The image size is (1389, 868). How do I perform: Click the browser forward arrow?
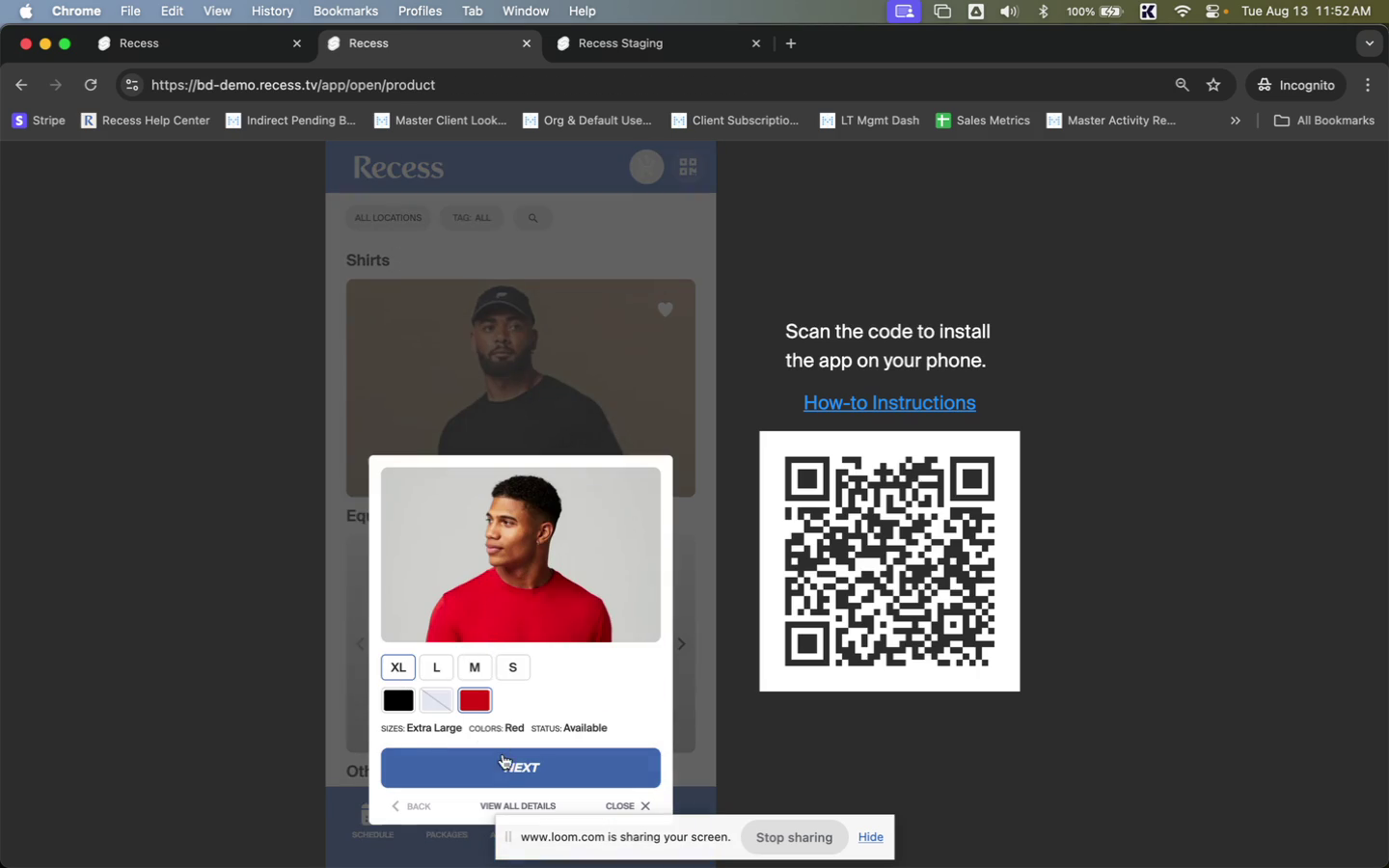click(56, 85)
